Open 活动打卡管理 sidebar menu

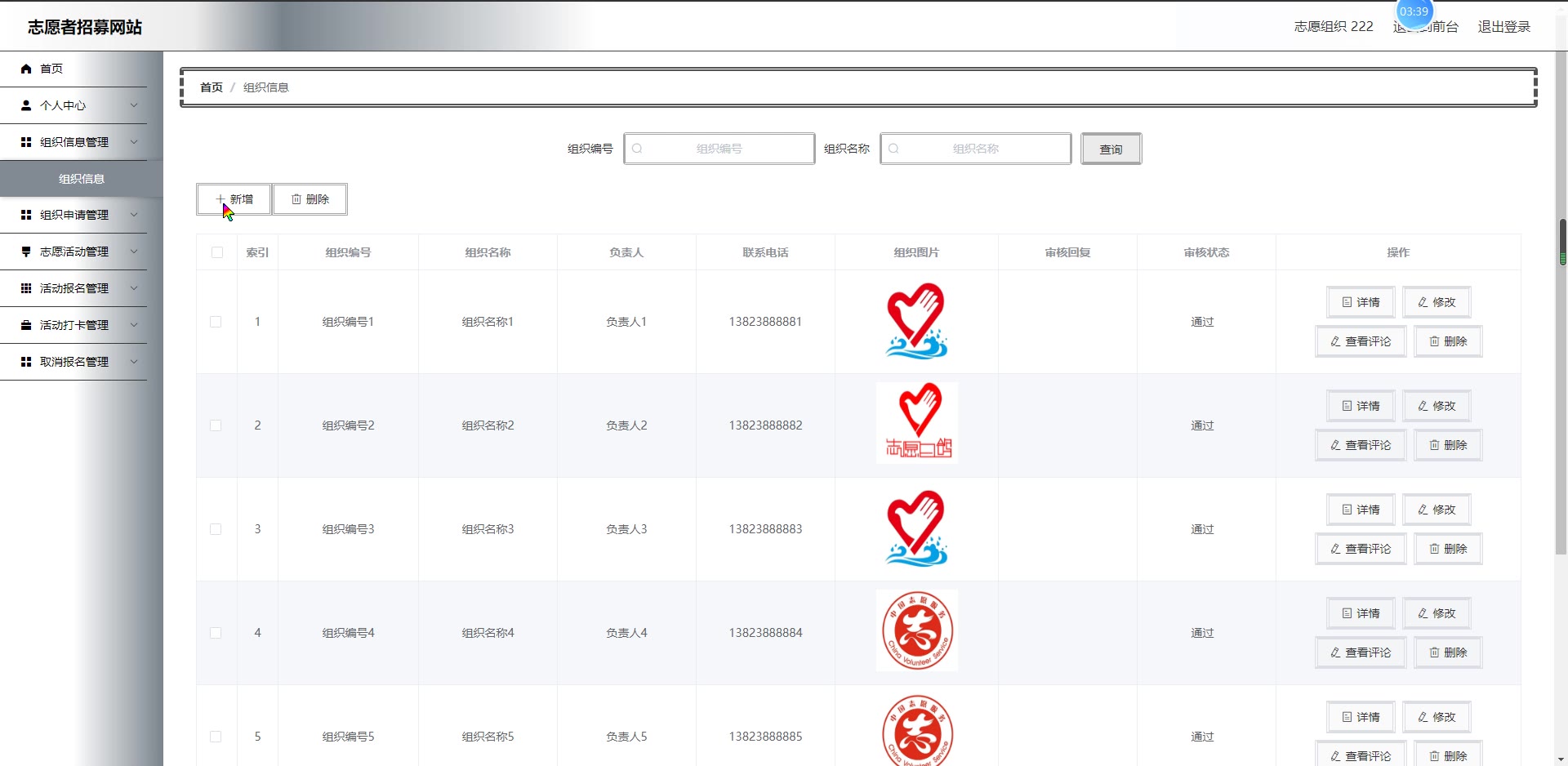[x=73, y=325]
